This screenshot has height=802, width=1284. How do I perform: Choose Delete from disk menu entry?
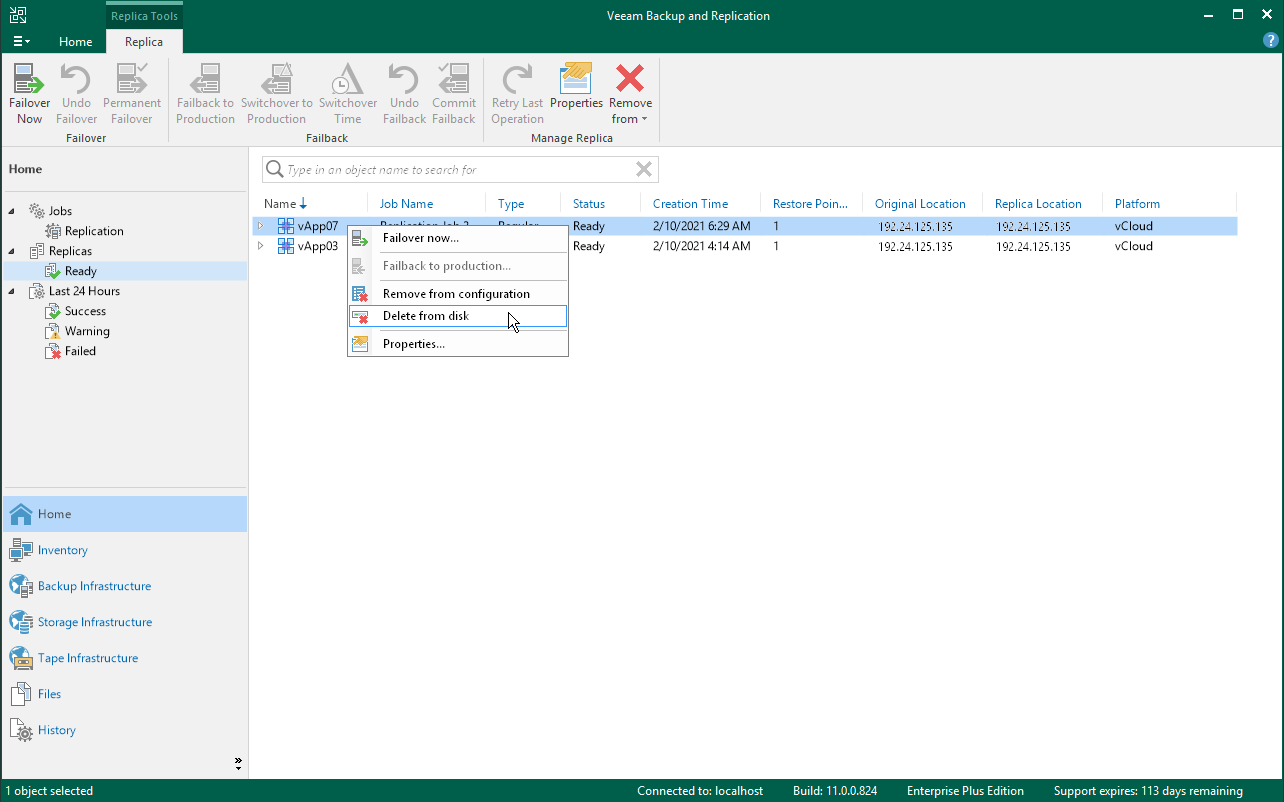[458, 316]
